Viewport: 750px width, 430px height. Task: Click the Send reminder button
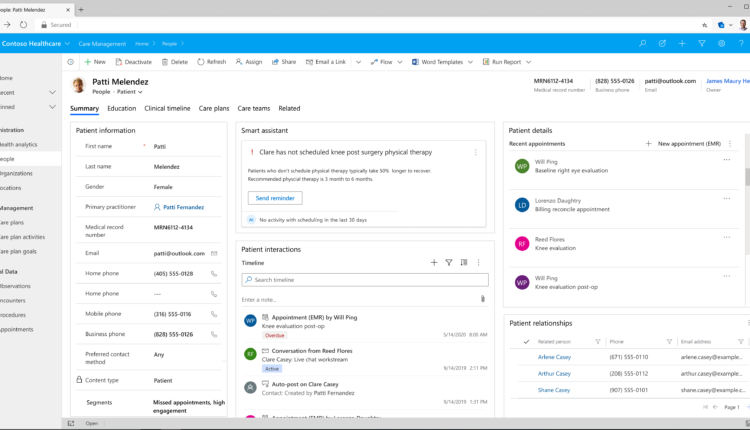pos(274,198)
